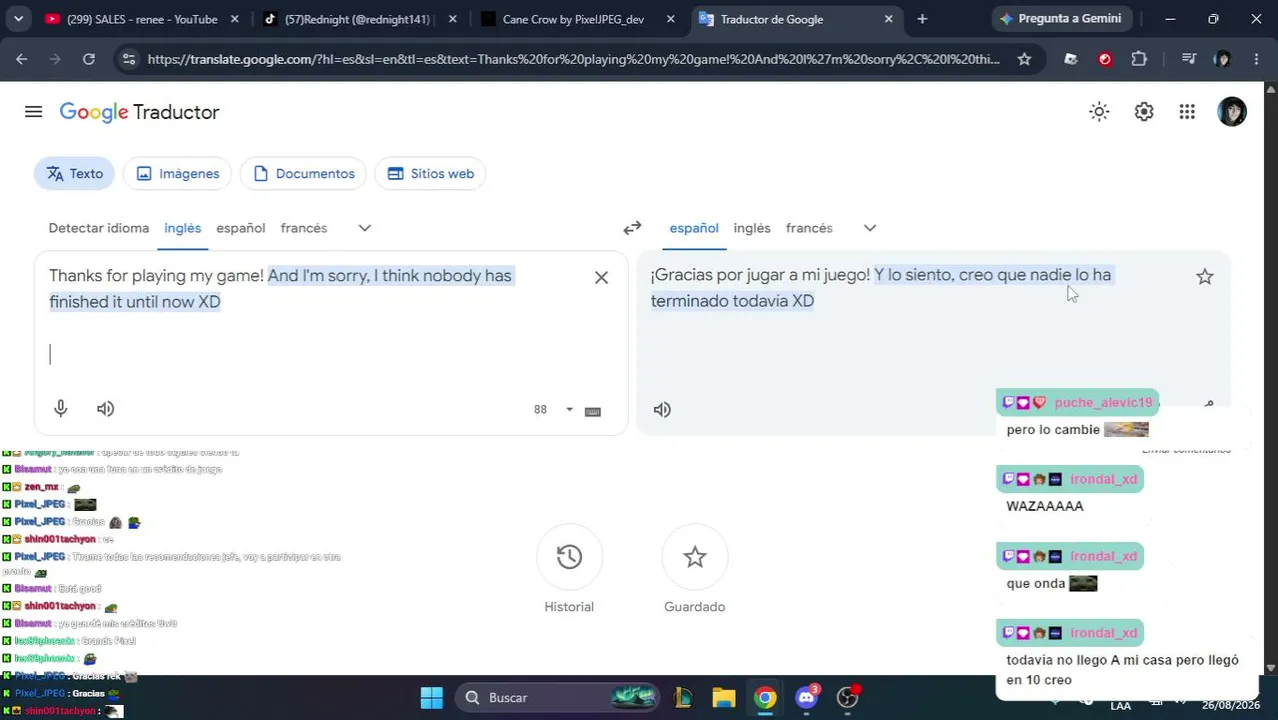Open the Chrome extensions puzzle menu
1278x720 pixels.
point(1139,59)
